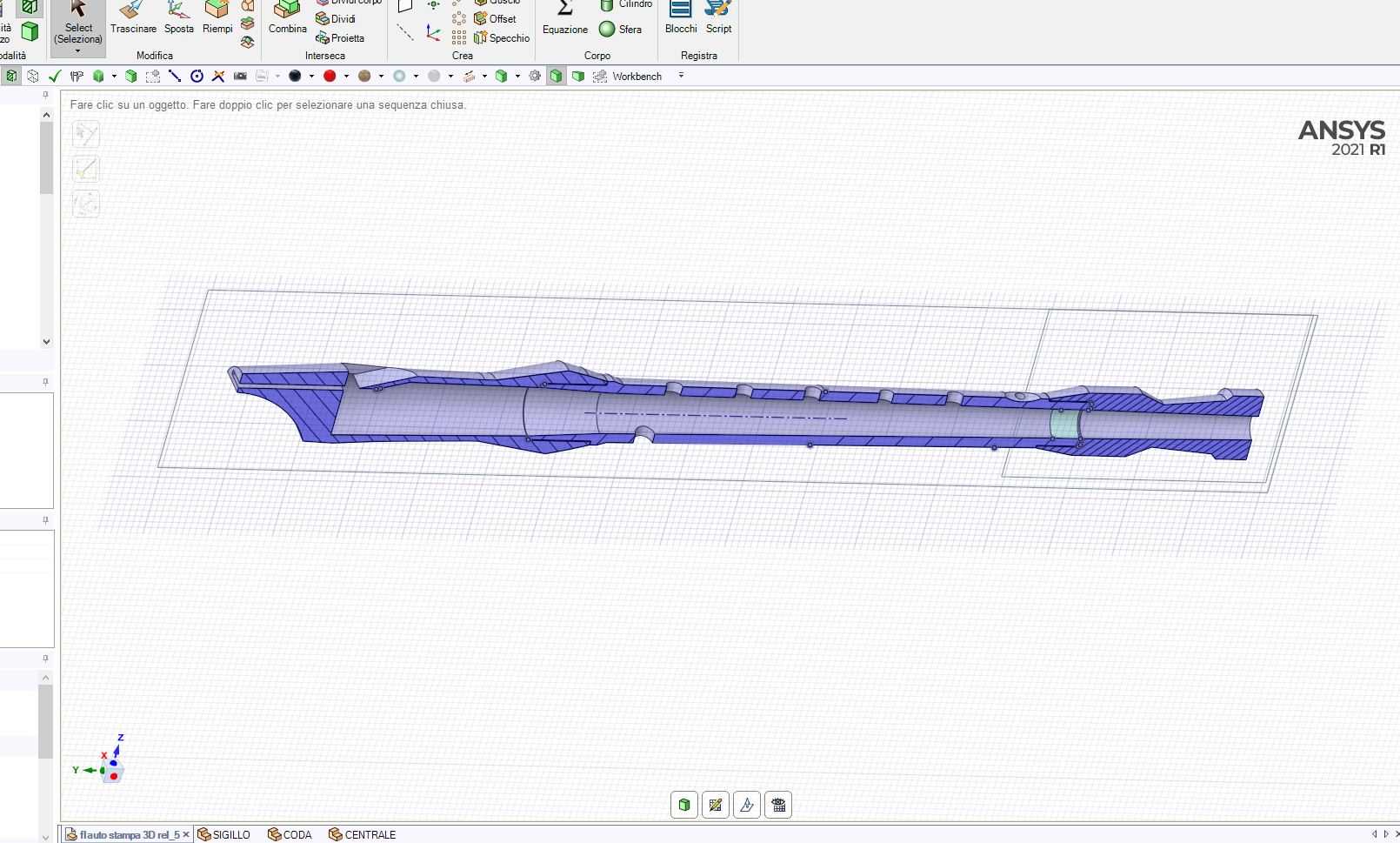Use the Riempi fill tool
This screenshot has height=843, width=1400.
click(217, 19)
